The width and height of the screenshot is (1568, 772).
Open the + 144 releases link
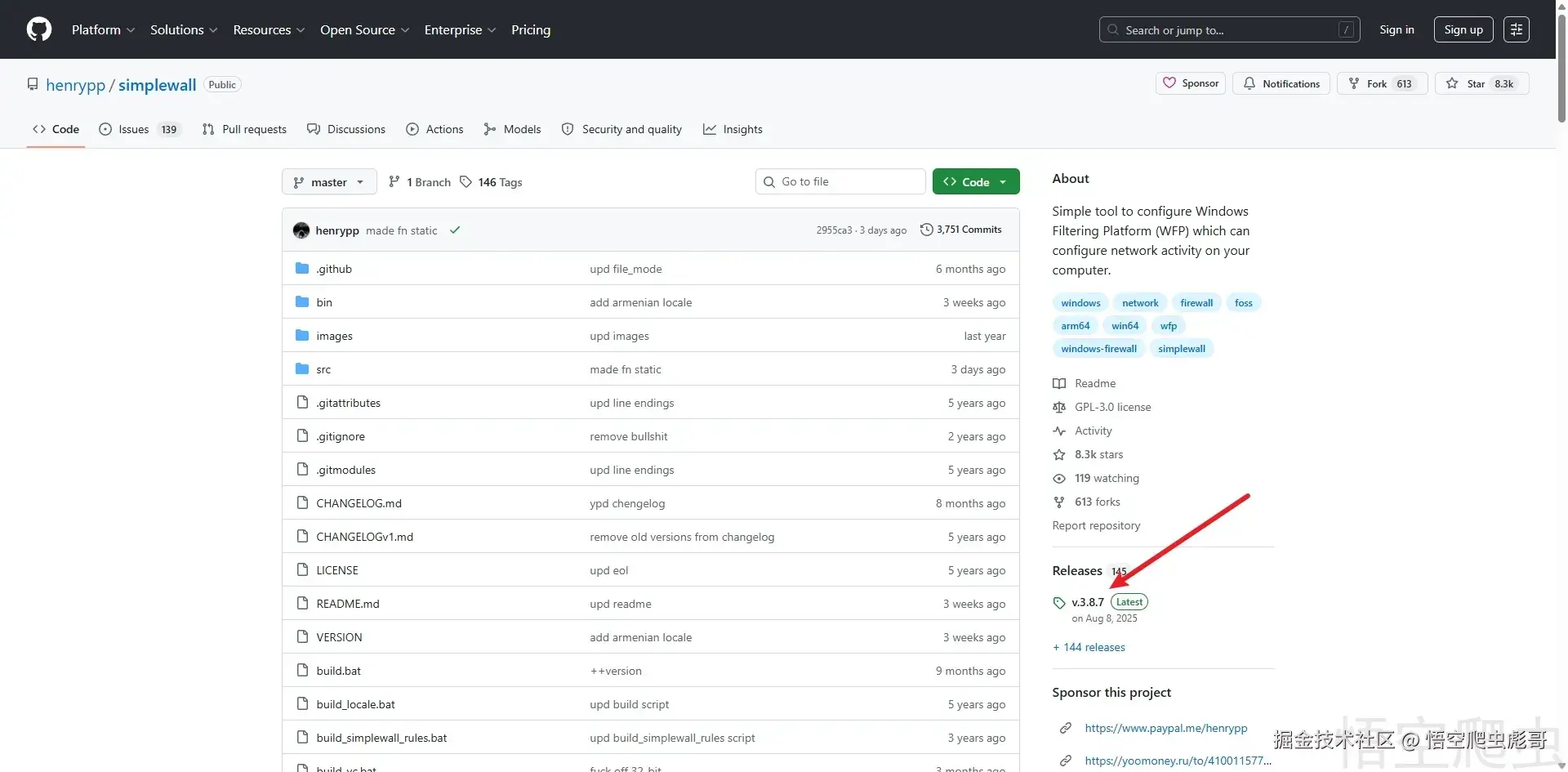1089,647
